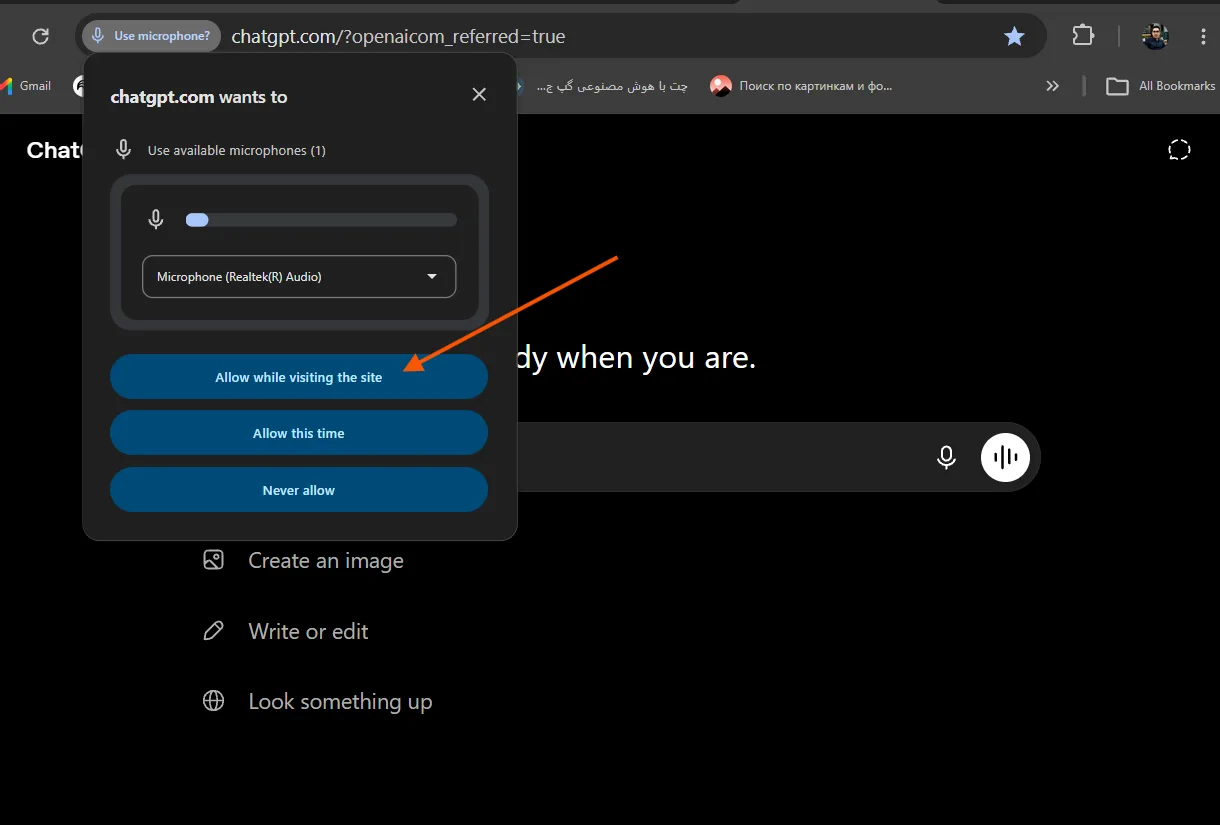Open Chrome's three-dot menu
This screenshot has width=1220, height=825.
click(1203, 37)
